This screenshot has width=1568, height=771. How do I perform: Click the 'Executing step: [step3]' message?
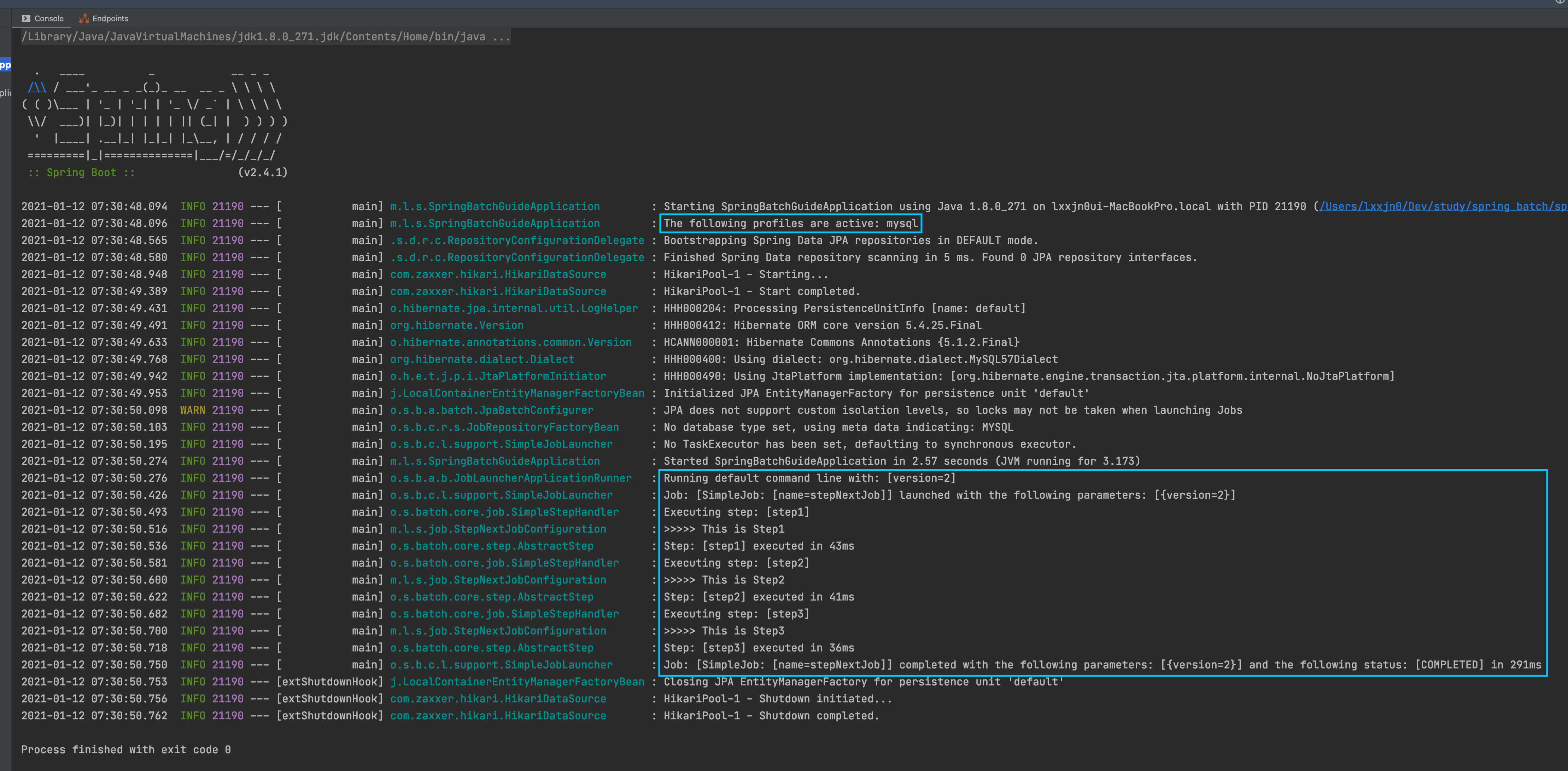[737, 614]
